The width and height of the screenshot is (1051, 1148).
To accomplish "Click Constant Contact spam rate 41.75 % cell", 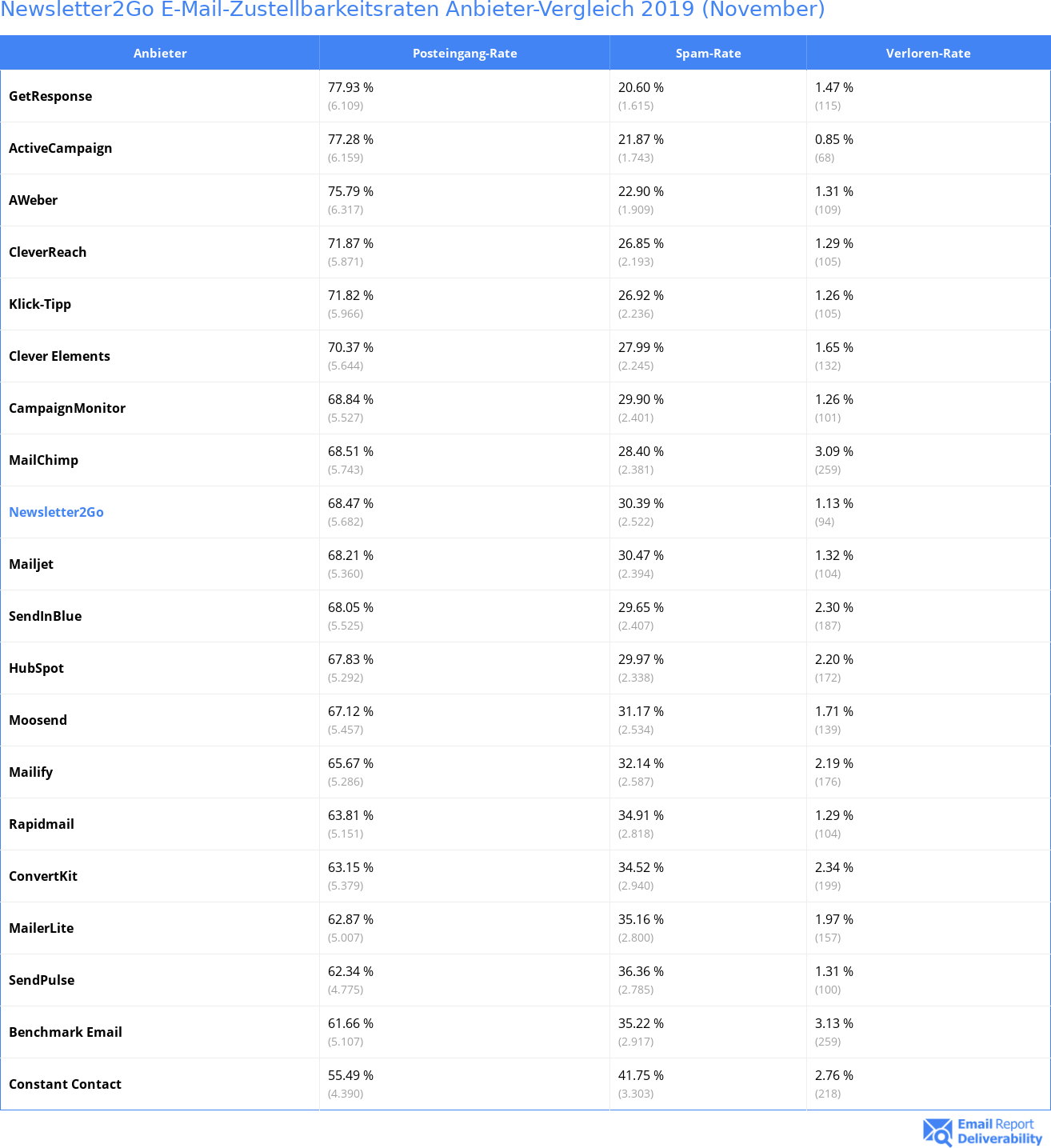I will click(x=708, y=1084).
